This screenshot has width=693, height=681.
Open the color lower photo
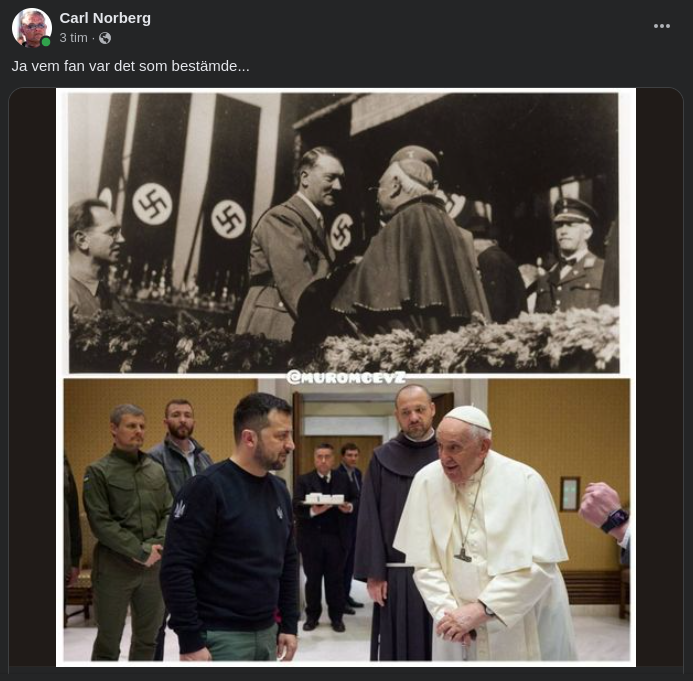coord(345,520)
